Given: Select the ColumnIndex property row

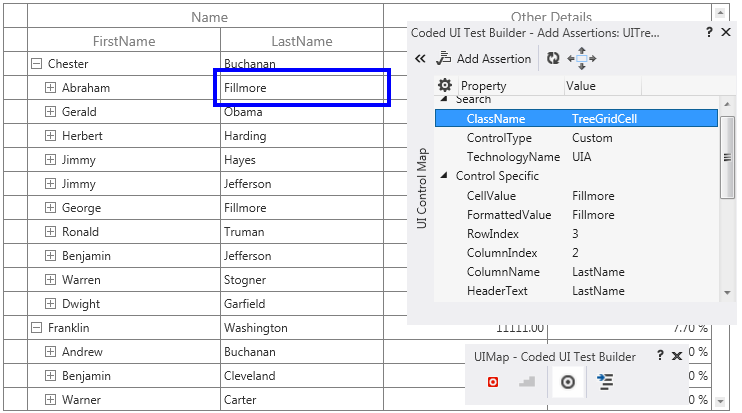Looking at the screenshot, I should (576, 253).
